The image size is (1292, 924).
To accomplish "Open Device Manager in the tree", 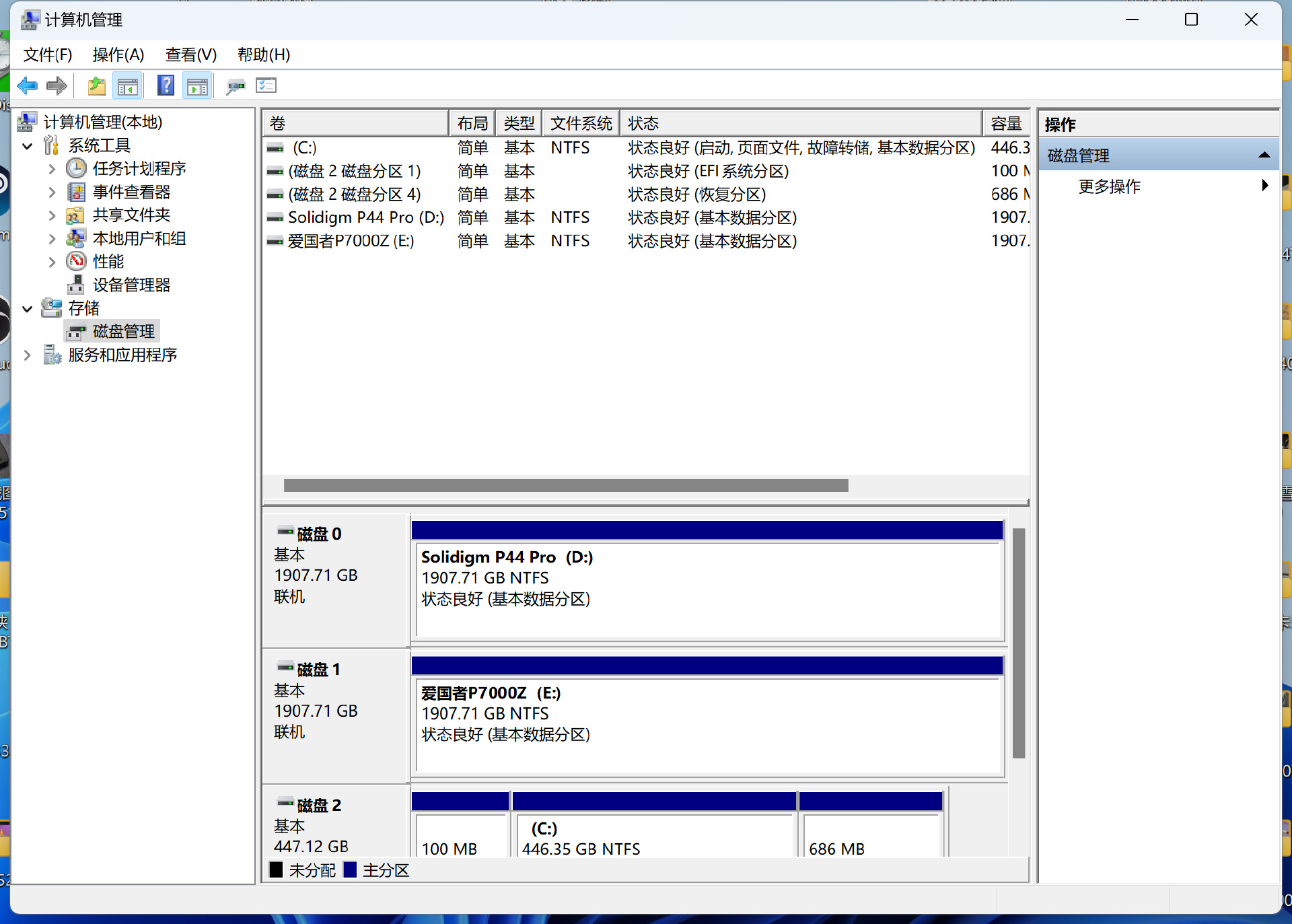I will point(131,285).
